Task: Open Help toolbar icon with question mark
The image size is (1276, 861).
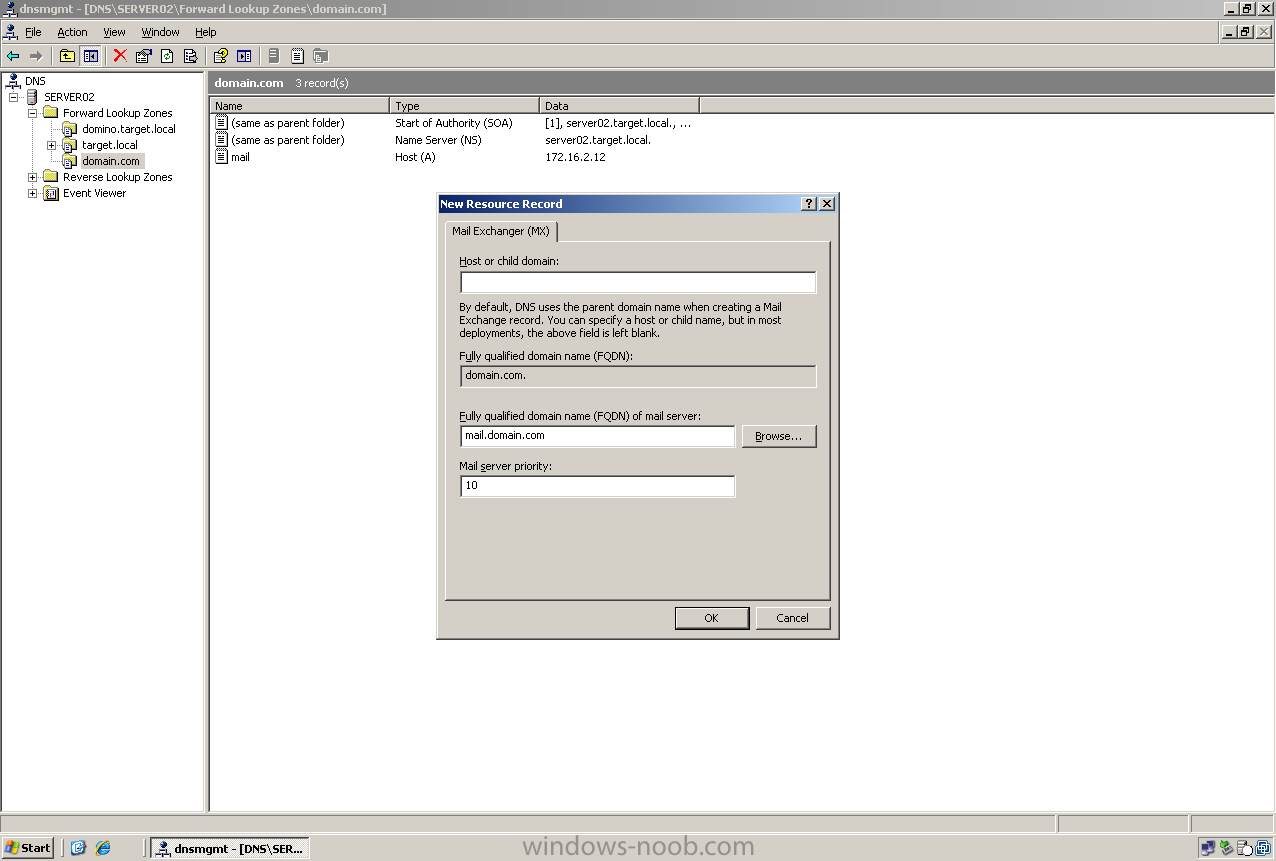Action: pos(221,56)
